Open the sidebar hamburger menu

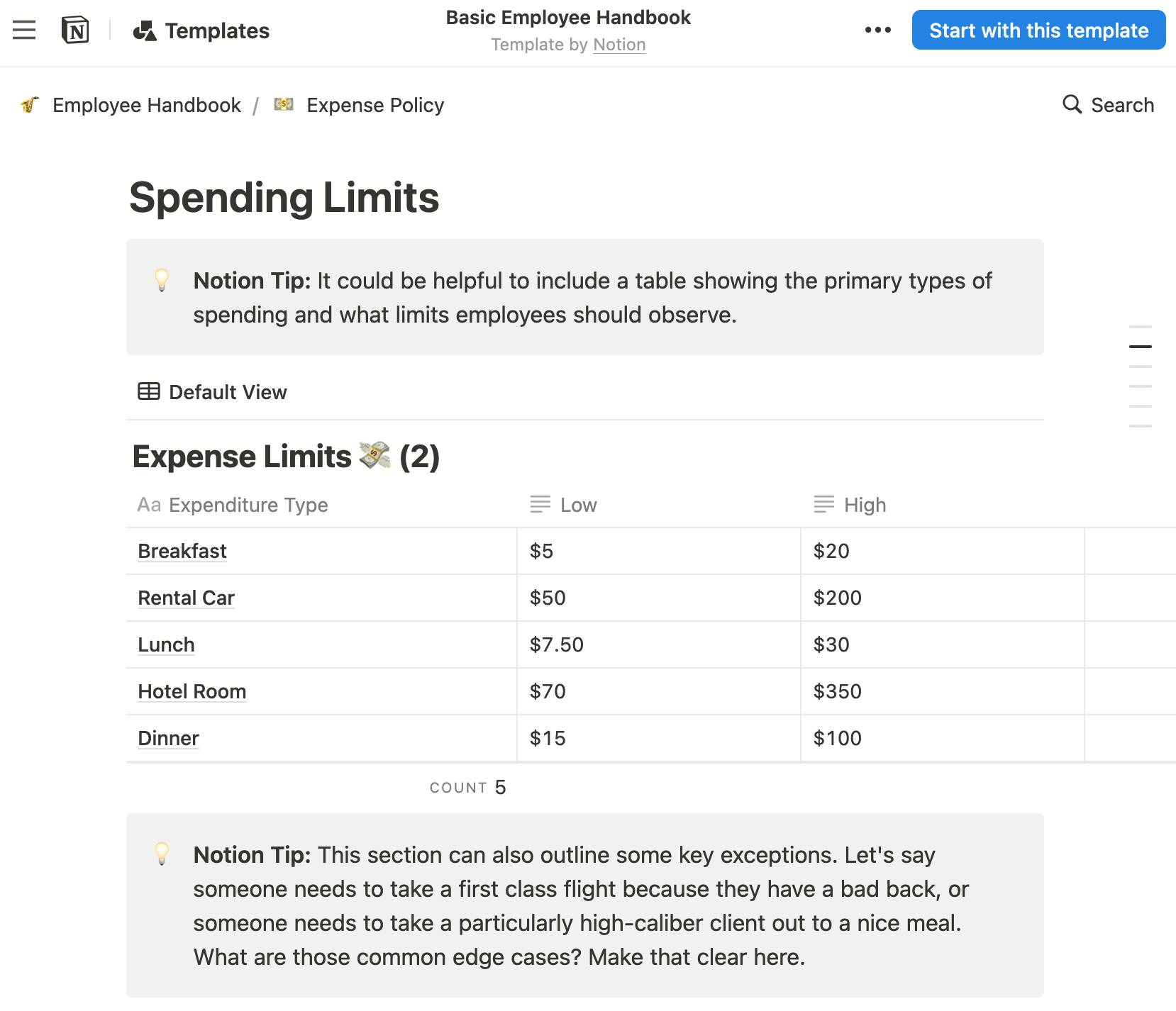pos(23,30)
